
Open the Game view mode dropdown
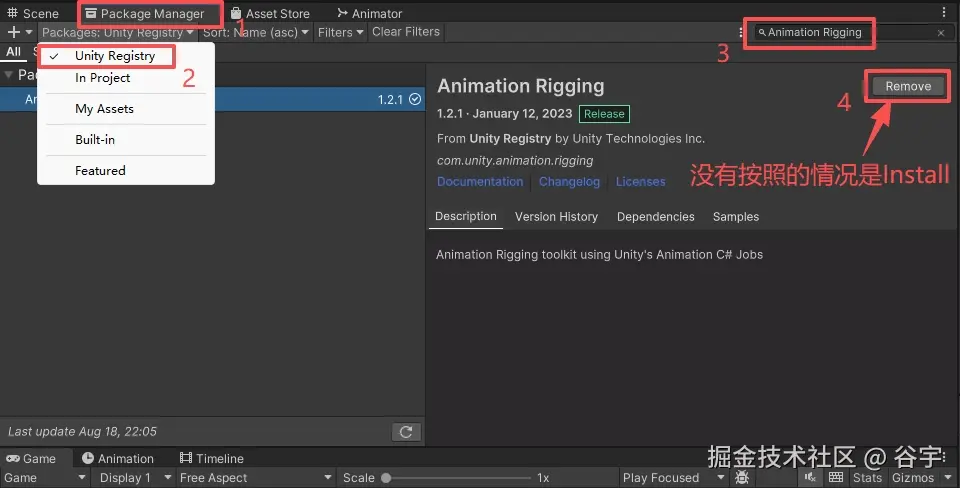[x=44, y=478]
